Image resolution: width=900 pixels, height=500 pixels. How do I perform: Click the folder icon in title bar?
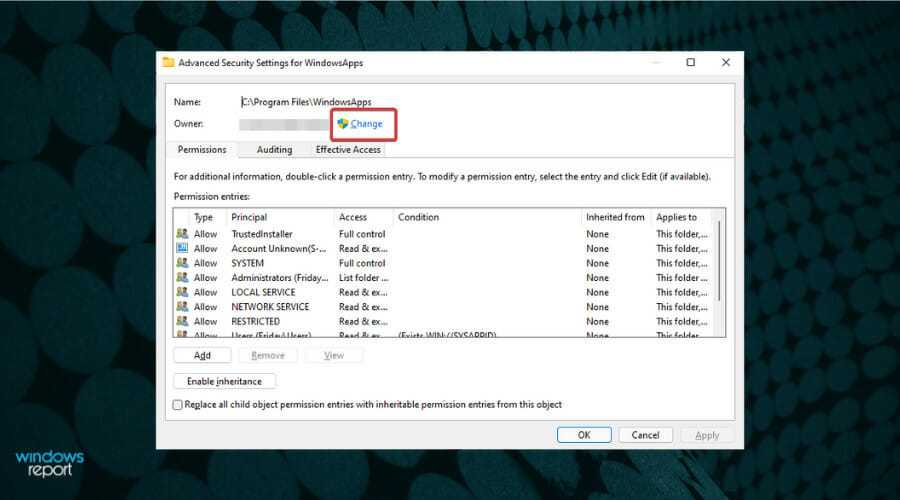pos(168,62)
